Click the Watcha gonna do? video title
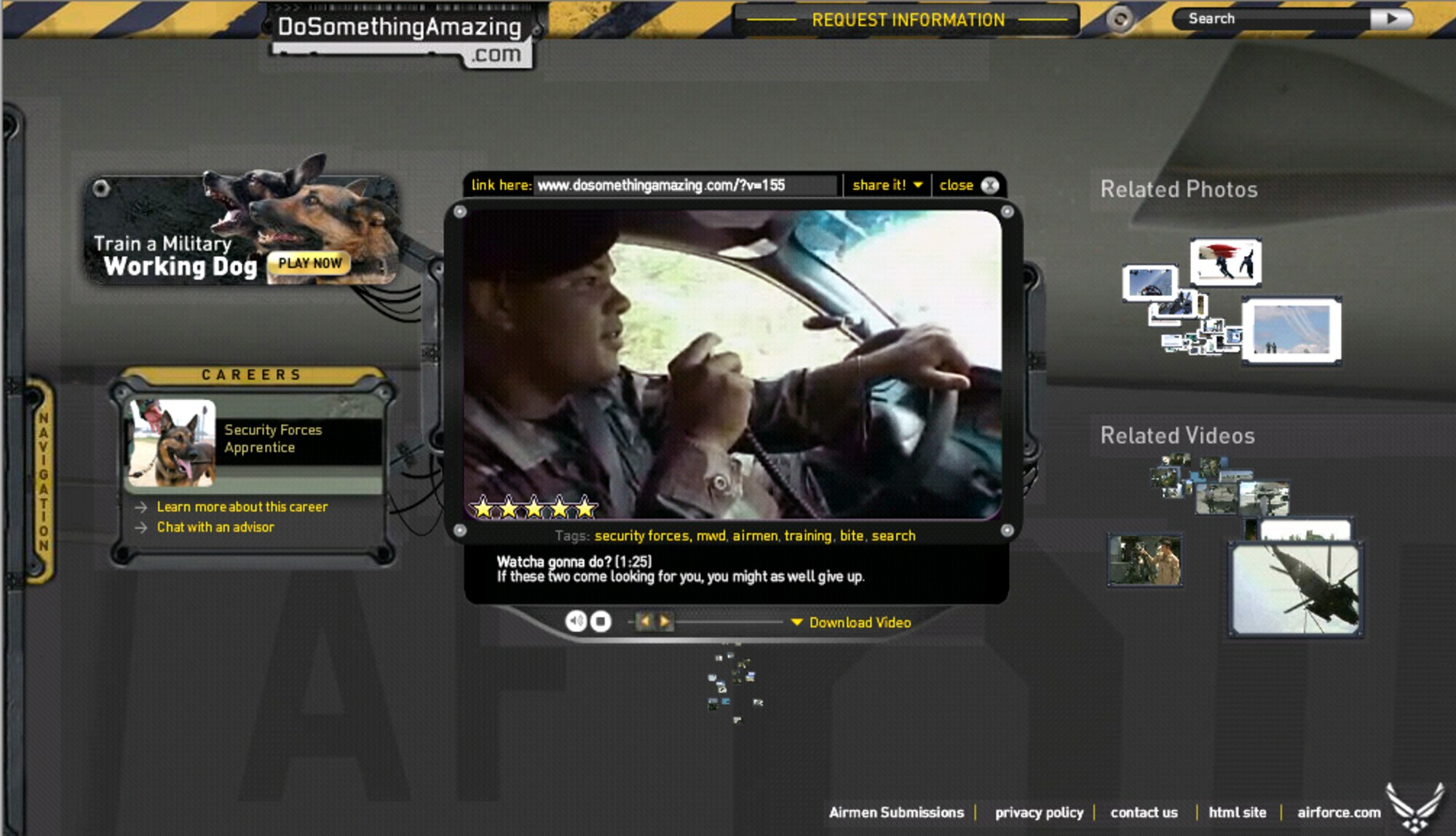The width and height of the screenshot is (1456, 836). [x=574, y=562]
